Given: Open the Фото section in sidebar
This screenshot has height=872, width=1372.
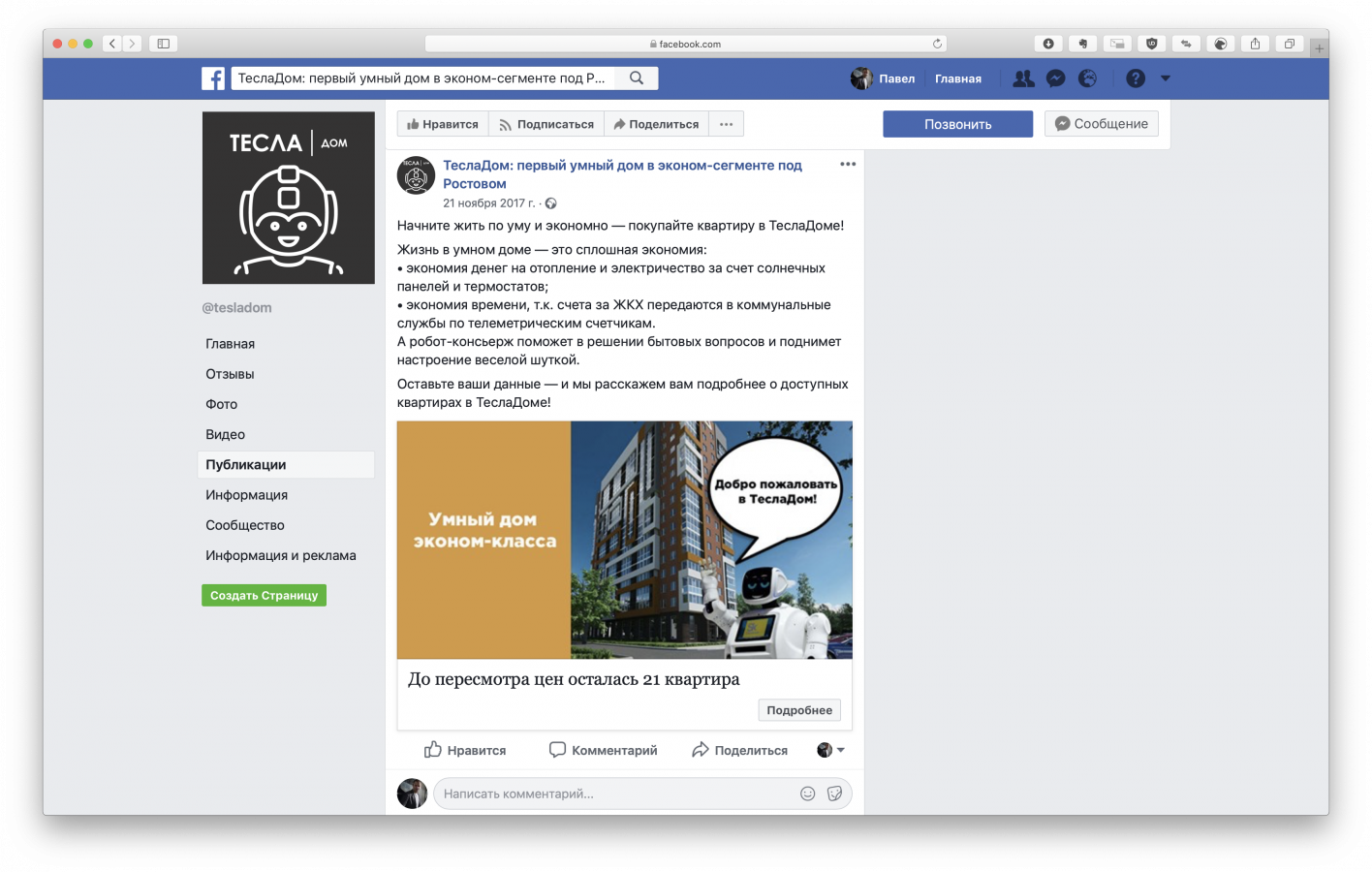Looking at the screenshot, I should pos(222,404).
